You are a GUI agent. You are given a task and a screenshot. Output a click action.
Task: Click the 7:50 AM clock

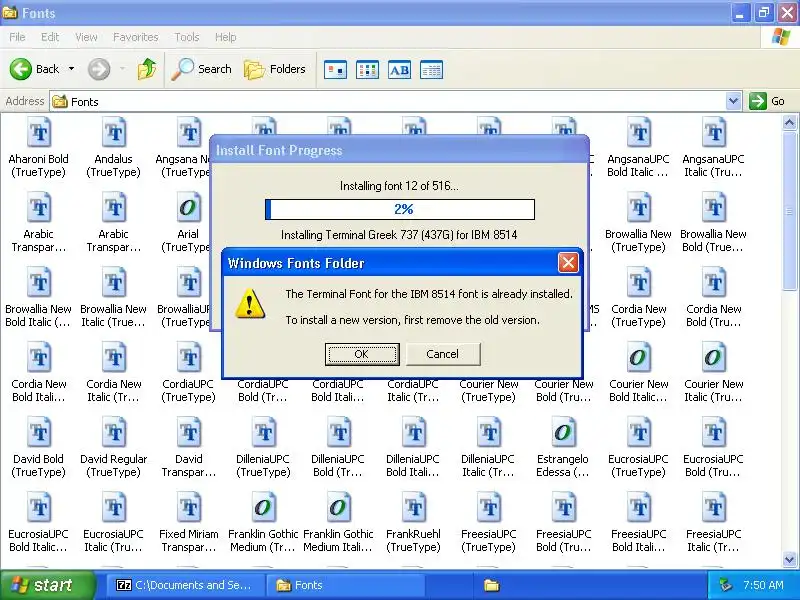763,585
